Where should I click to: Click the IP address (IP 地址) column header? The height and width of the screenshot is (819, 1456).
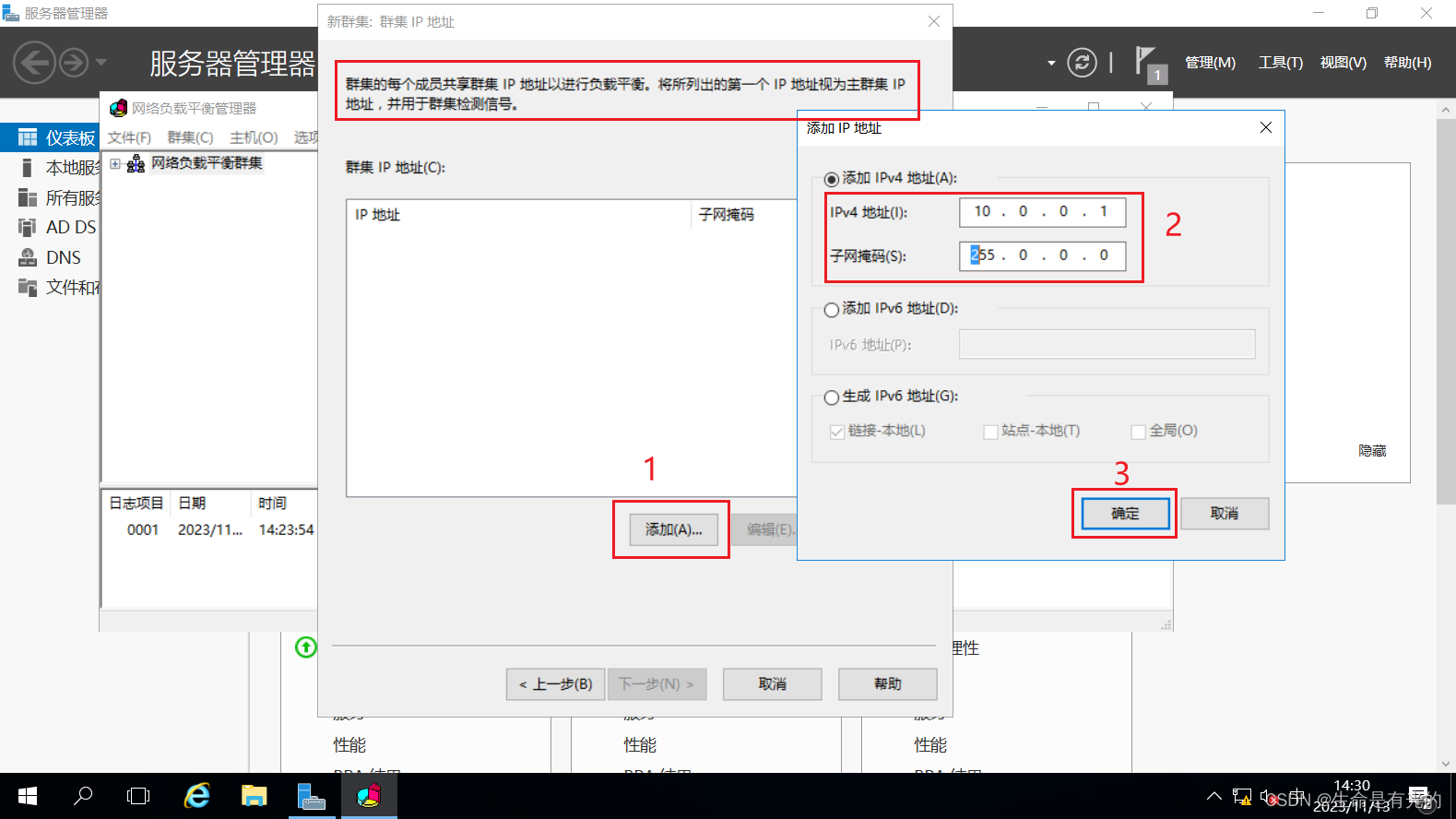(518, 215)
